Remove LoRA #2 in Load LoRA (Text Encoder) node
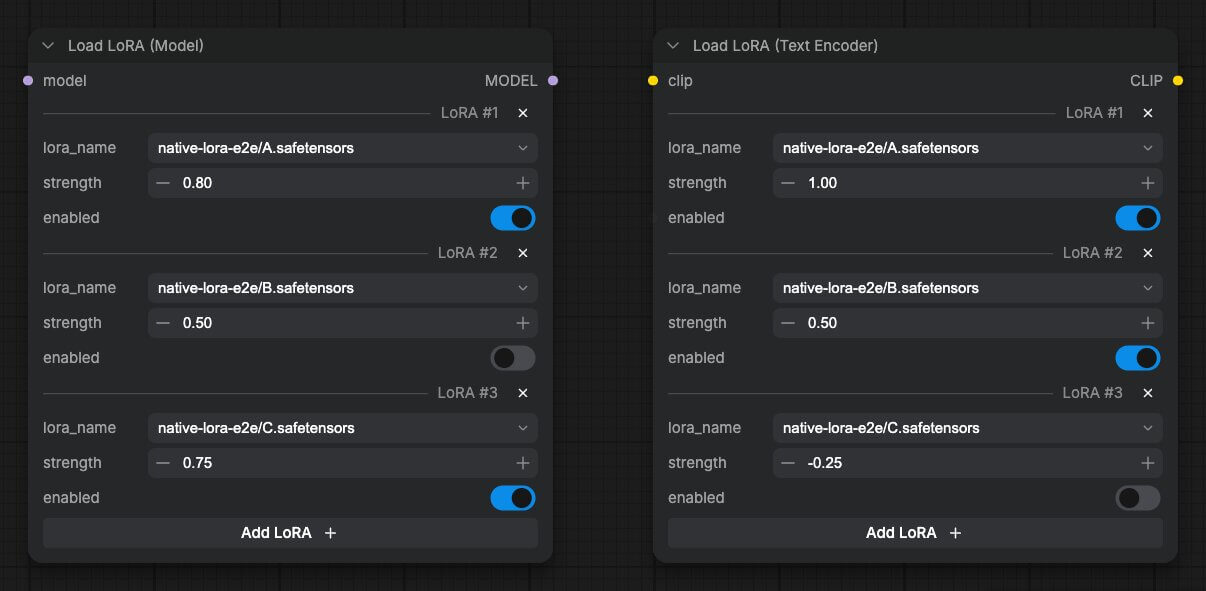 tap(1147, 253)
